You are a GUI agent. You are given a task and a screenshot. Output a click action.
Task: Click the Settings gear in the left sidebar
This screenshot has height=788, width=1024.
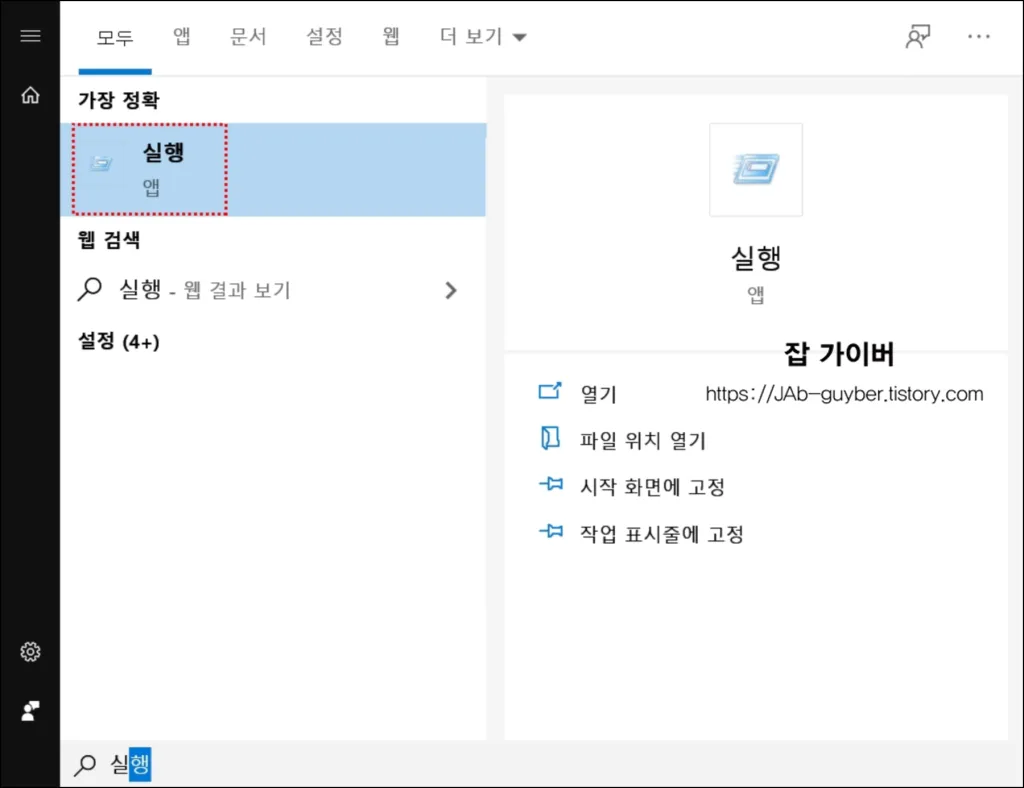30,651
